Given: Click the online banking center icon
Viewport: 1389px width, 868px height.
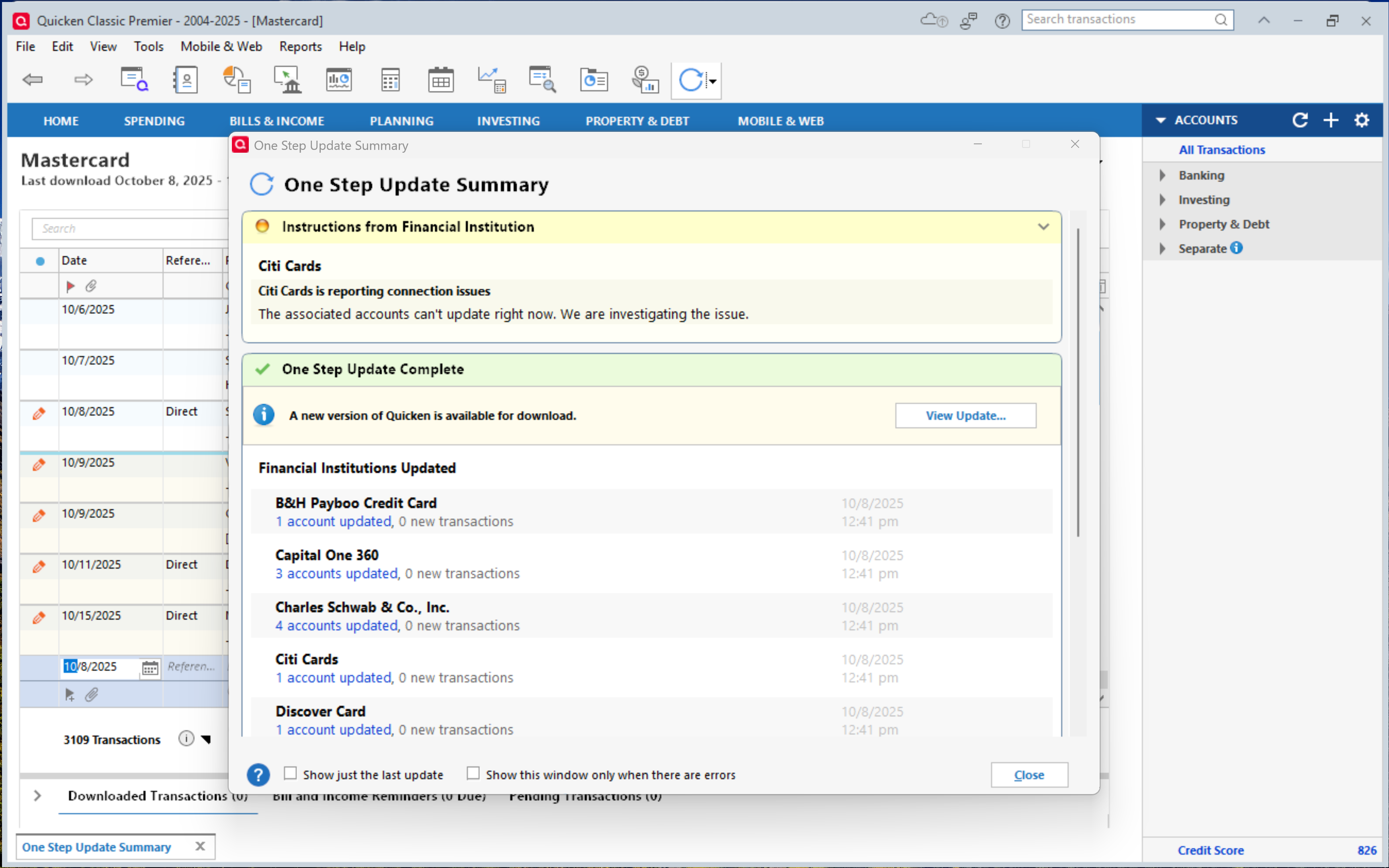Looking at the screenshot, I should tap(288, 80).
